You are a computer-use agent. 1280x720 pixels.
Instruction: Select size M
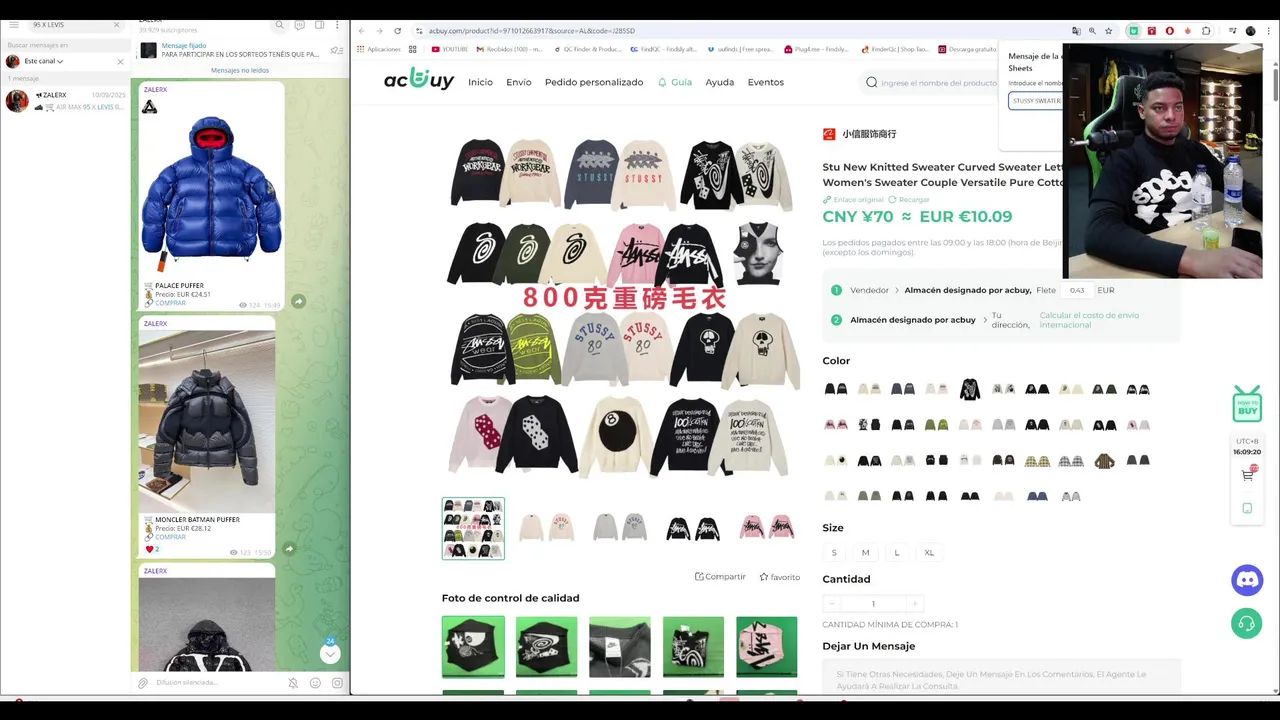point(865,552)
